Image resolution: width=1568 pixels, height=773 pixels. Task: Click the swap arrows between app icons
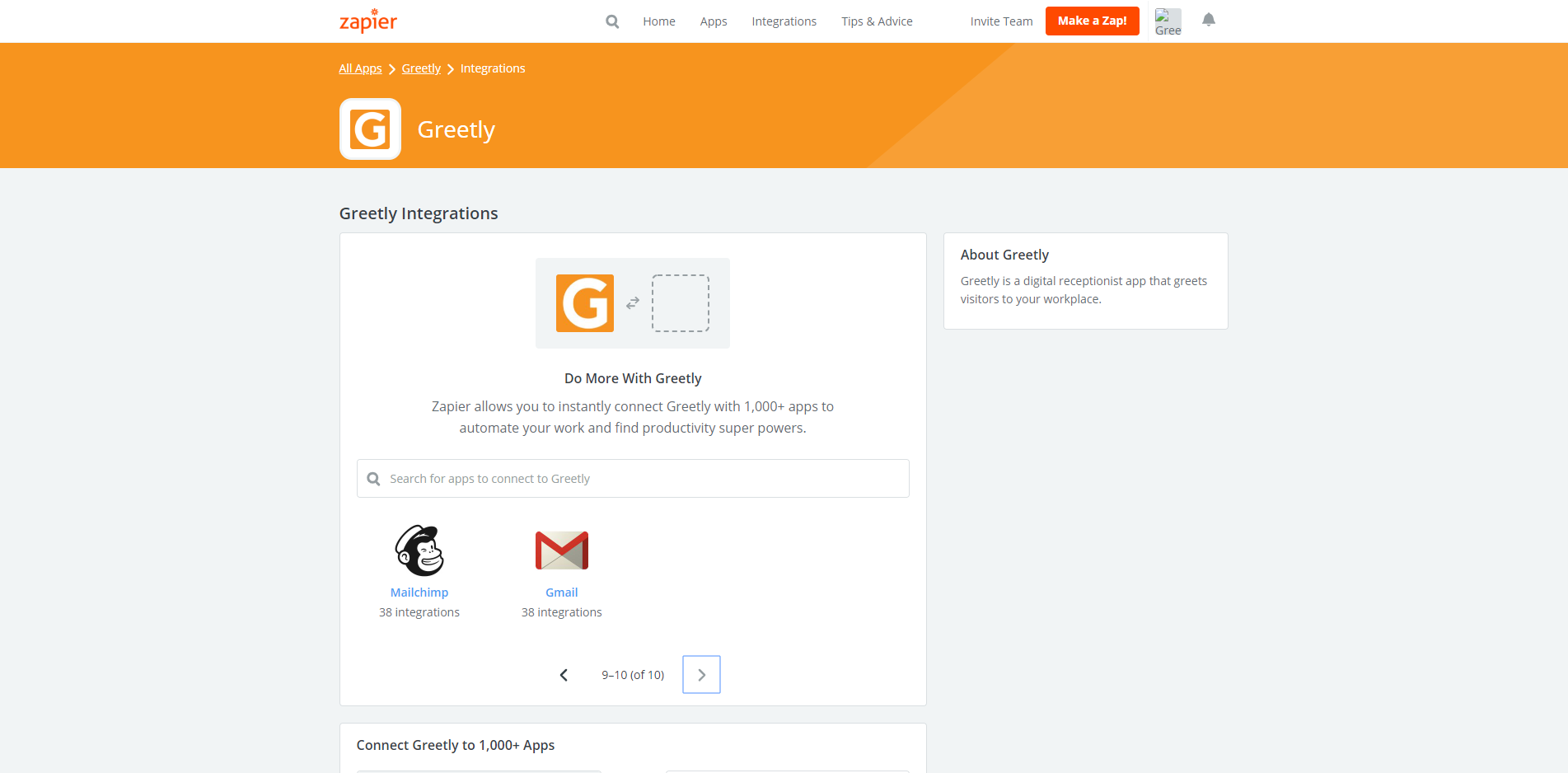(x=633, y=303)
